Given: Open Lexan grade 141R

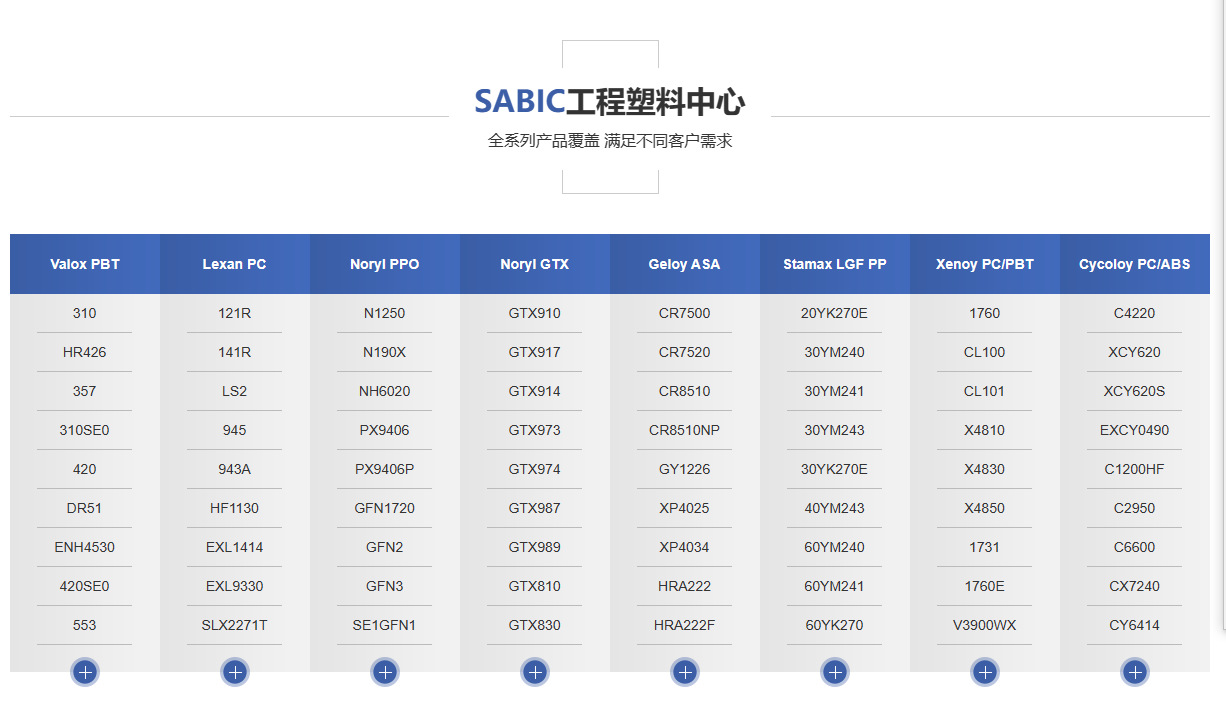Looking at the screenshot, I should coord(235,352).
